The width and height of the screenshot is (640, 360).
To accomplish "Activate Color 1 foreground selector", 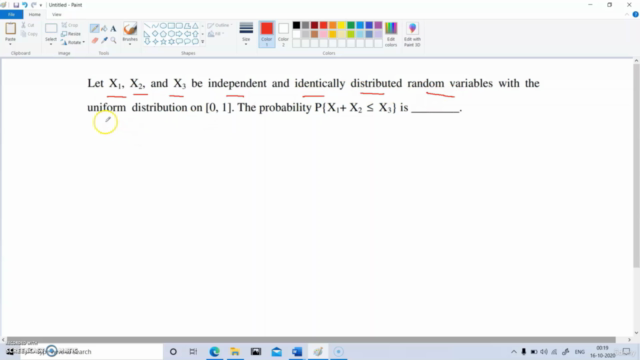I will coord(267,34).
